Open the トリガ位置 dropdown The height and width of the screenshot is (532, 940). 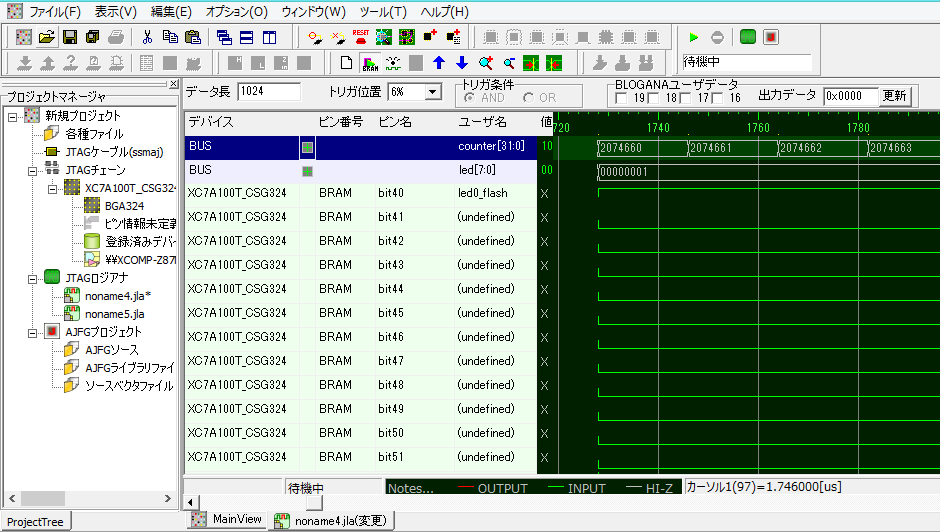433,92
